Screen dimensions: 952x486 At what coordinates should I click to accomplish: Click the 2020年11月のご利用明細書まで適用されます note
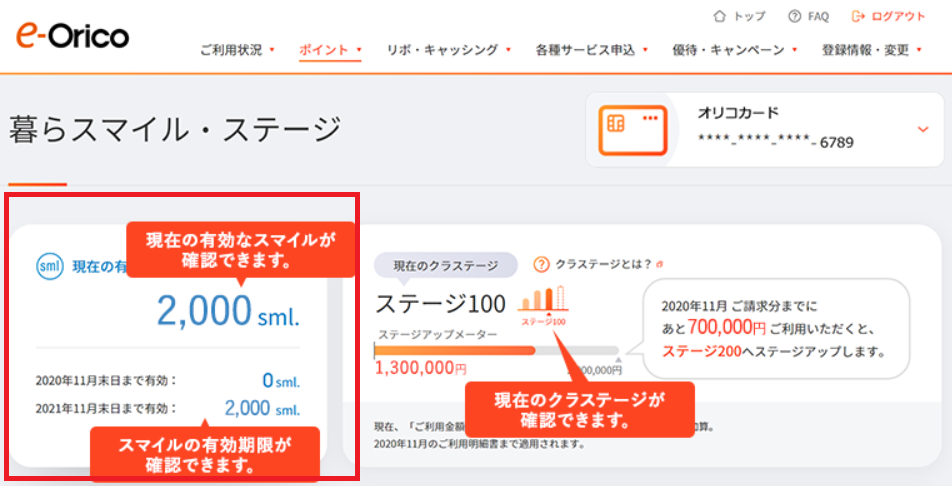click(x=479, y=444)
